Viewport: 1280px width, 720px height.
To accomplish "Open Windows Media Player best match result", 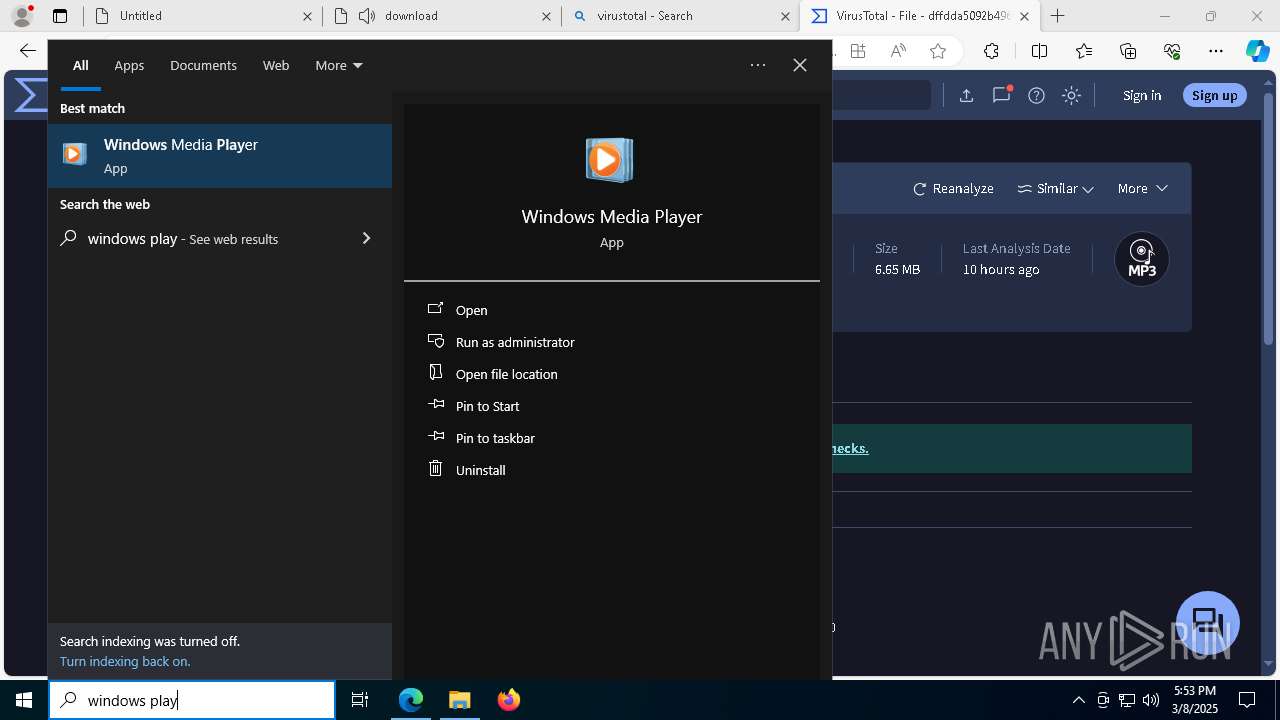I will tap(220, 155).
